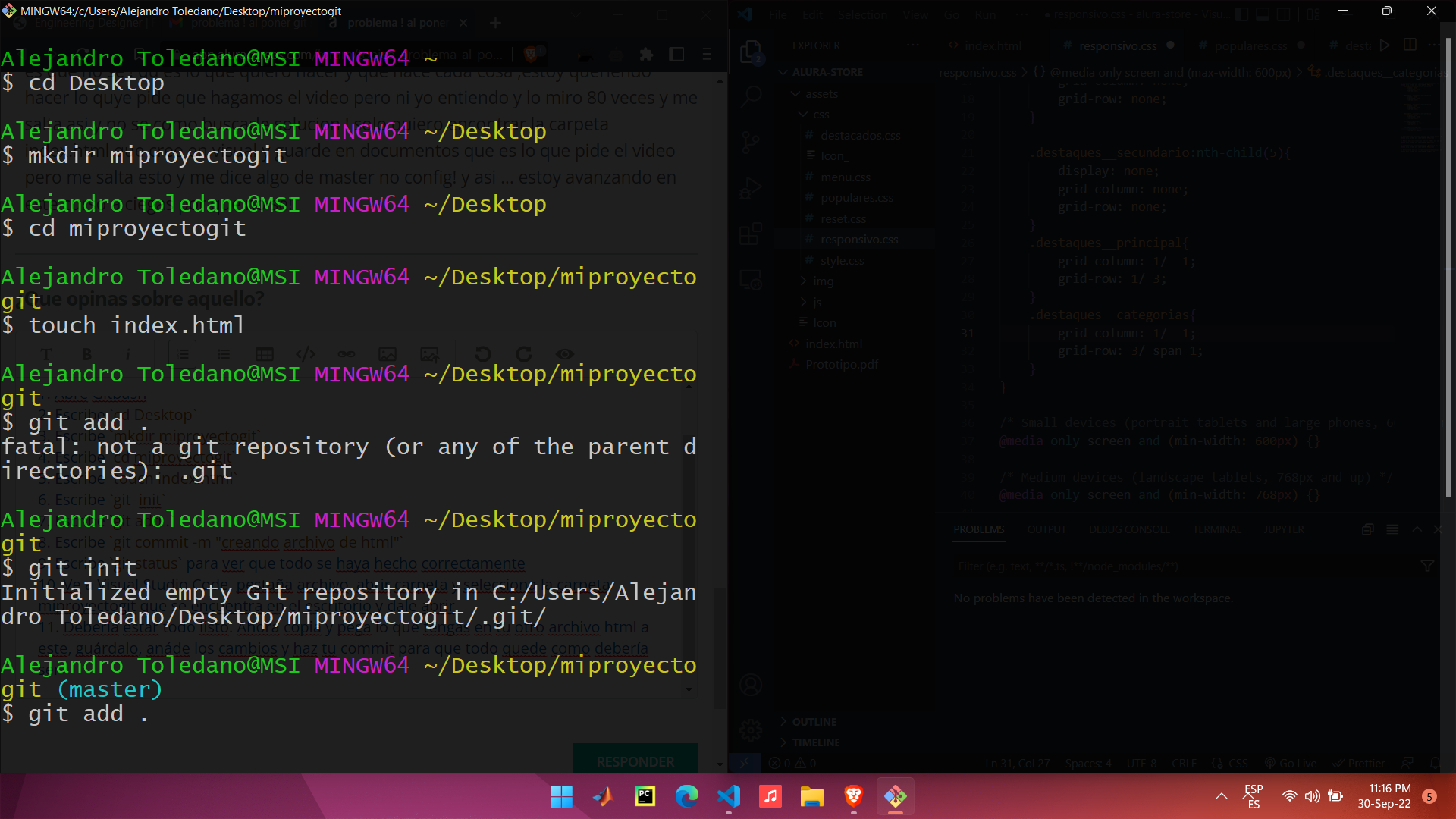This screenshot has width=1456, height=819.
Task: Open View menu in VS Code
Action: point(915,14)
